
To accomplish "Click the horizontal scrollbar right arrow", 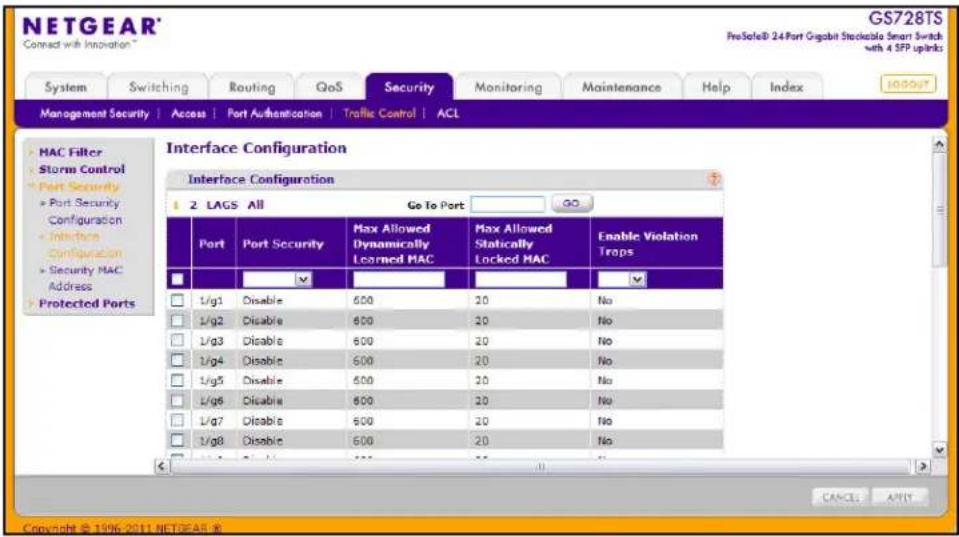I will tap(922, 466).
